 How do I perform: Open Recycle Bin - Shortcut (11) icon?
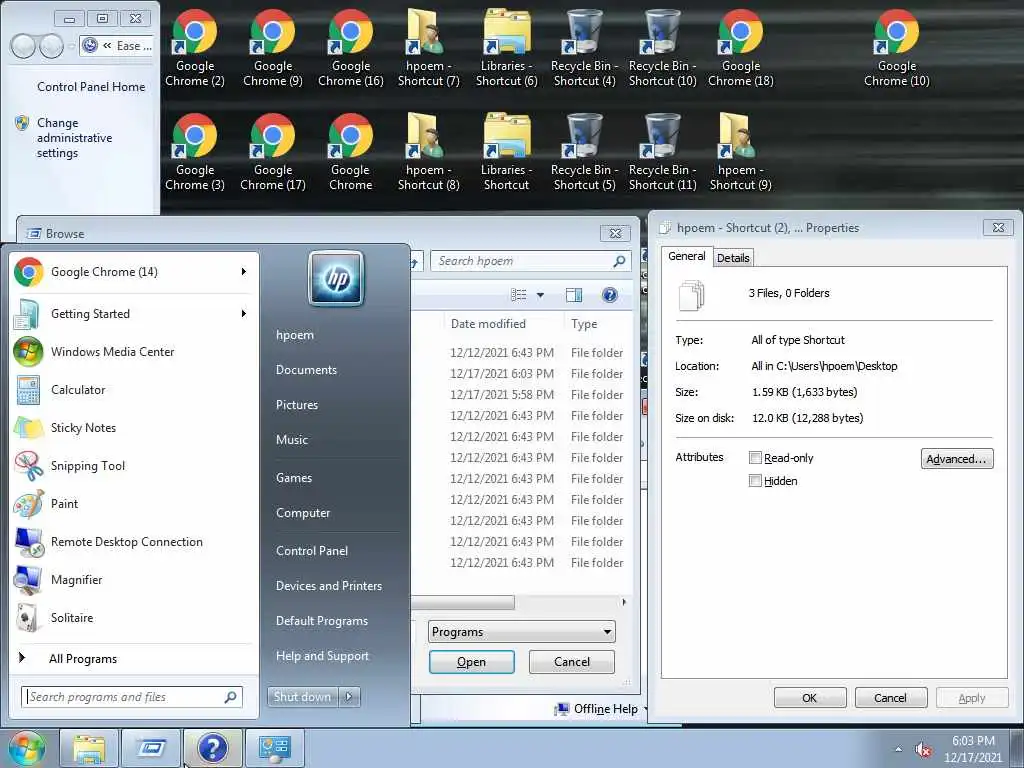coord(662,152)
